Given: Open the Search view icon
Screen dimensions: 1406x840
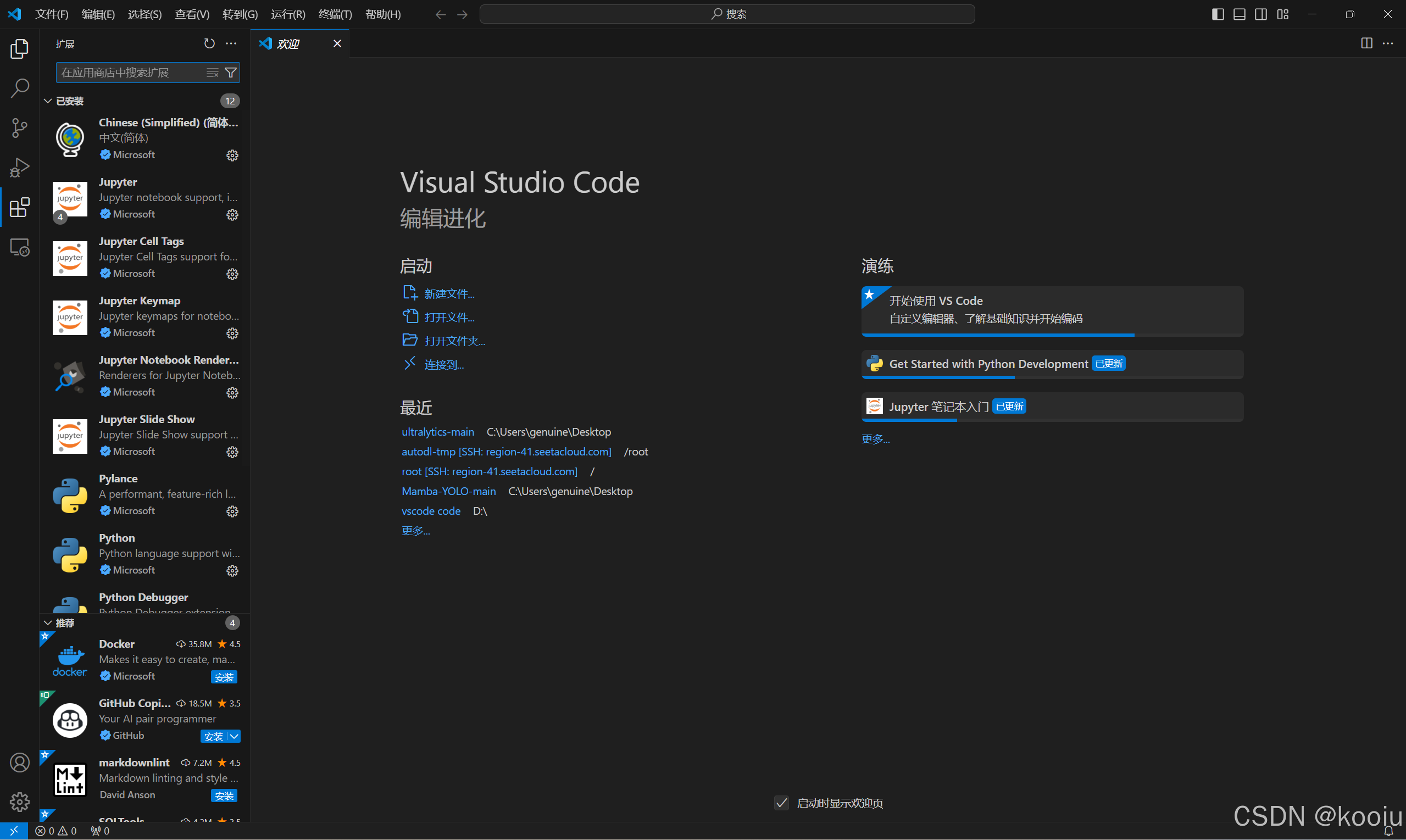Looking at the screenshot, I should tap(19, 88).
